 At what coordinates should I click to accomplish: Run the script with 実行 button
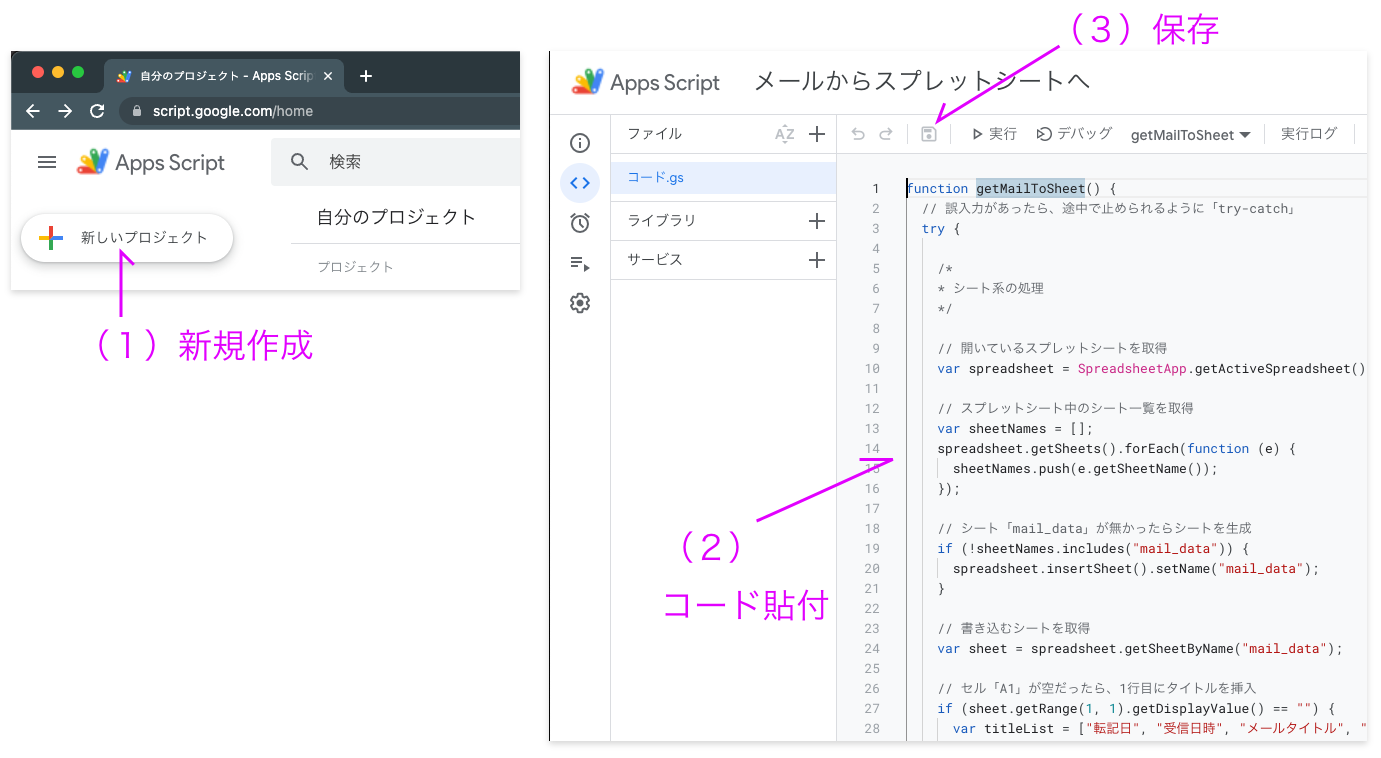click(994, 133)
